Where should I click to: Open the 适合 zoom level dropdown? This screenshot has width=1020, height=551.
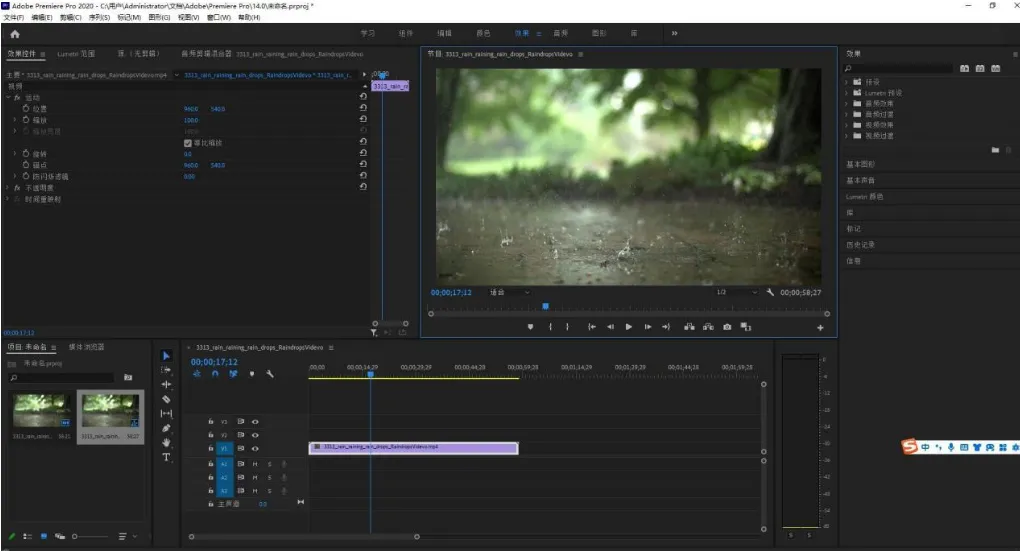509,292
